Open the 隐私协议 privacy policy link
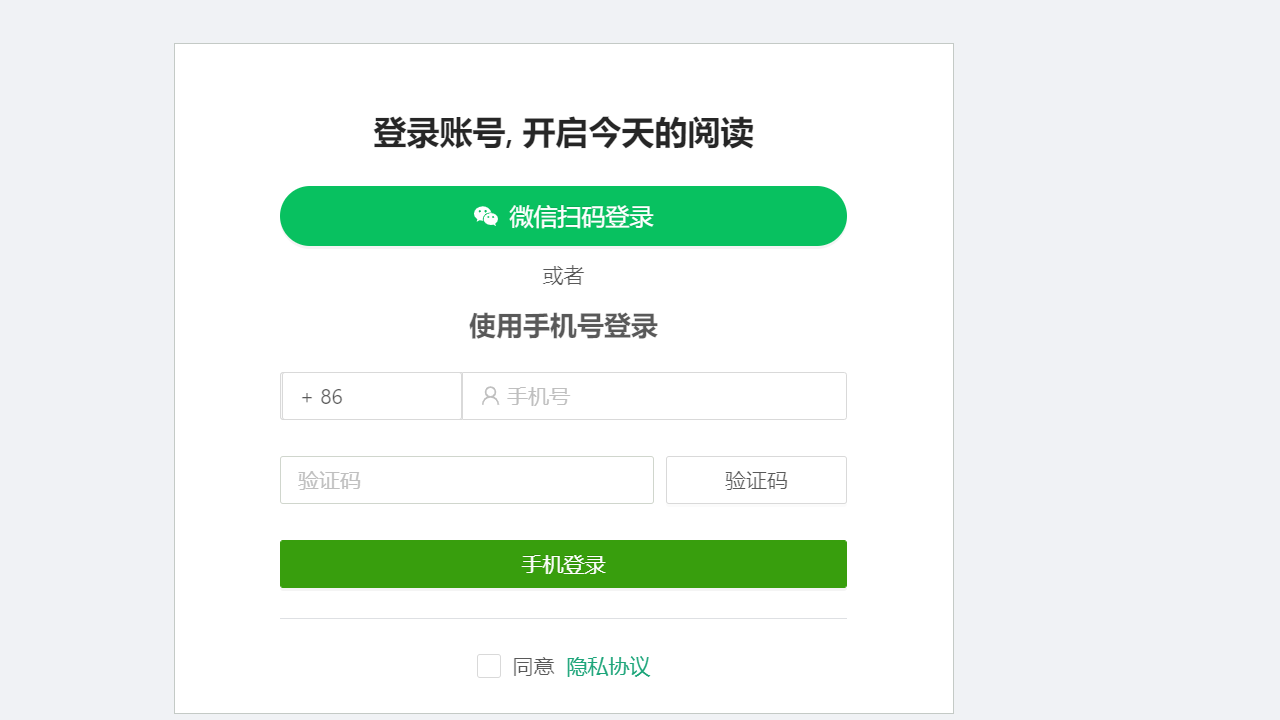The image size is (1280, 720). click(610, 666)
